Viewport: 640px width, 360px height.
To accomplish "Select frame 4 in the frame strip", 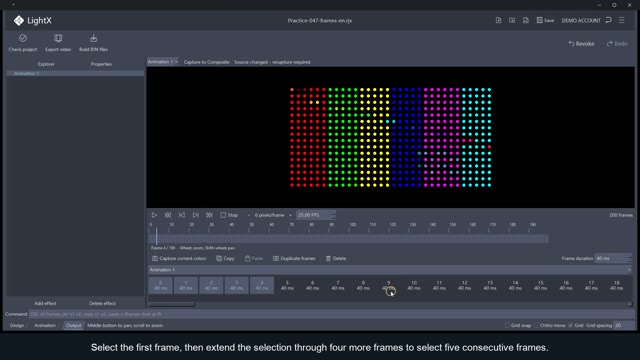I will [262, 285].
